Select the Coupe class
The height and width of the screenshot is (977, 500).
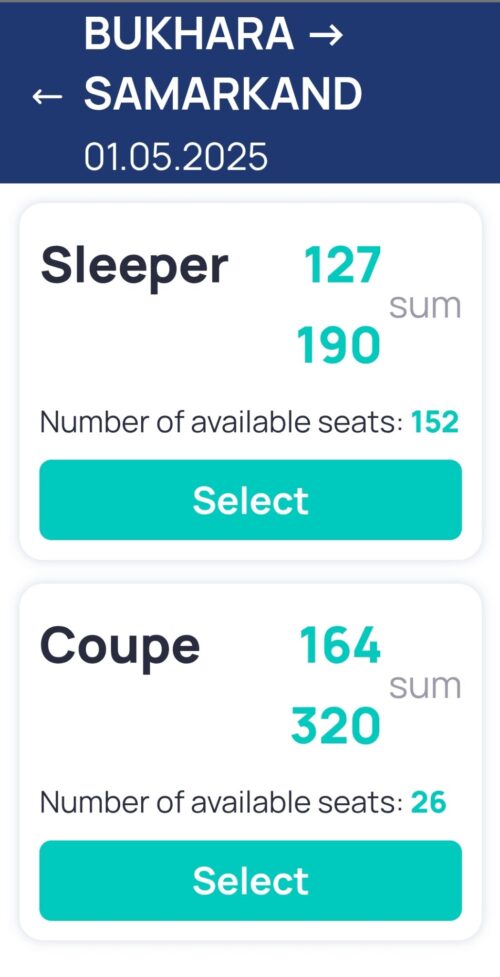pyautogui.click(x=251, y=880)
